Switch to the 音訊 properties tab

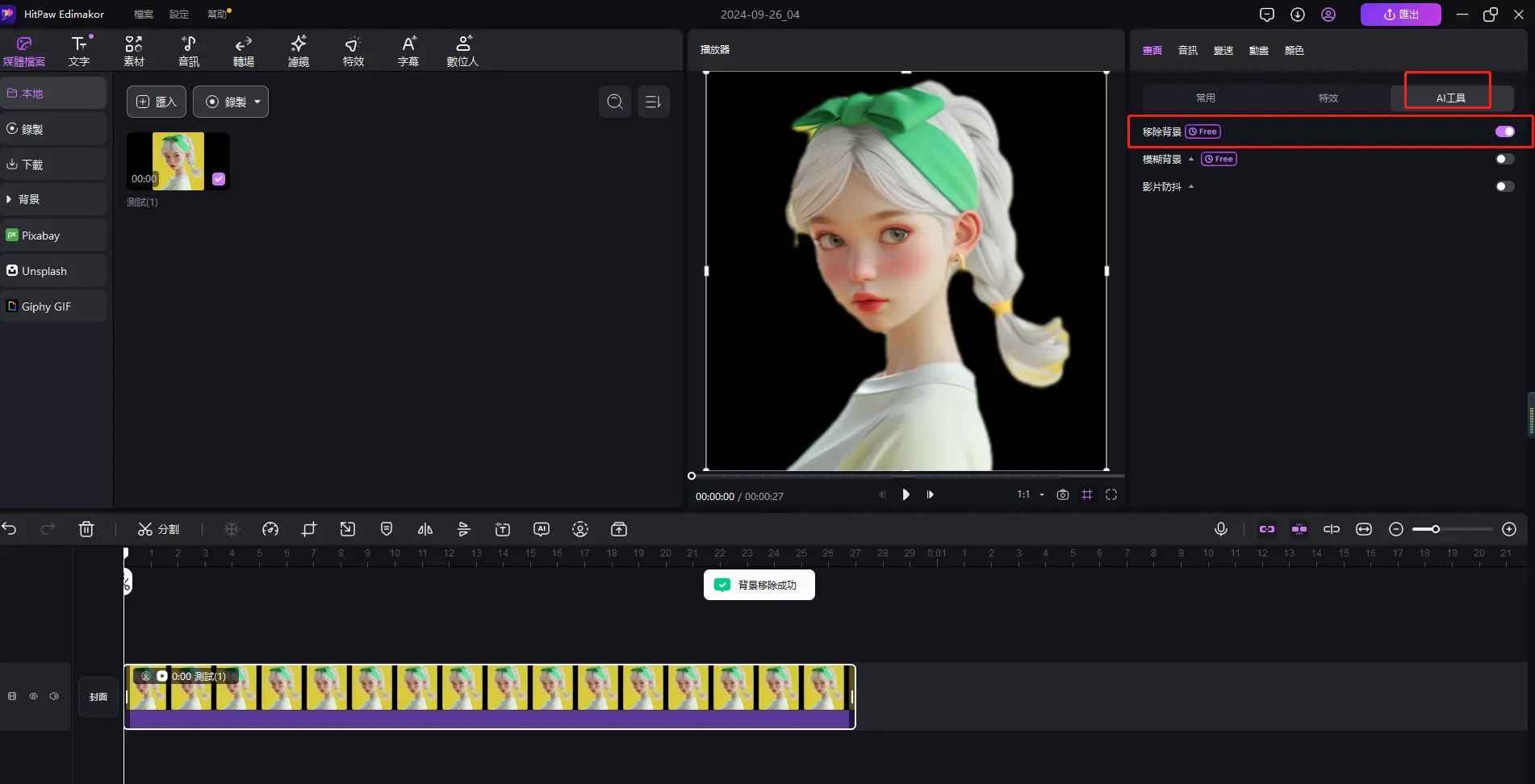[x=1187, y=50]
